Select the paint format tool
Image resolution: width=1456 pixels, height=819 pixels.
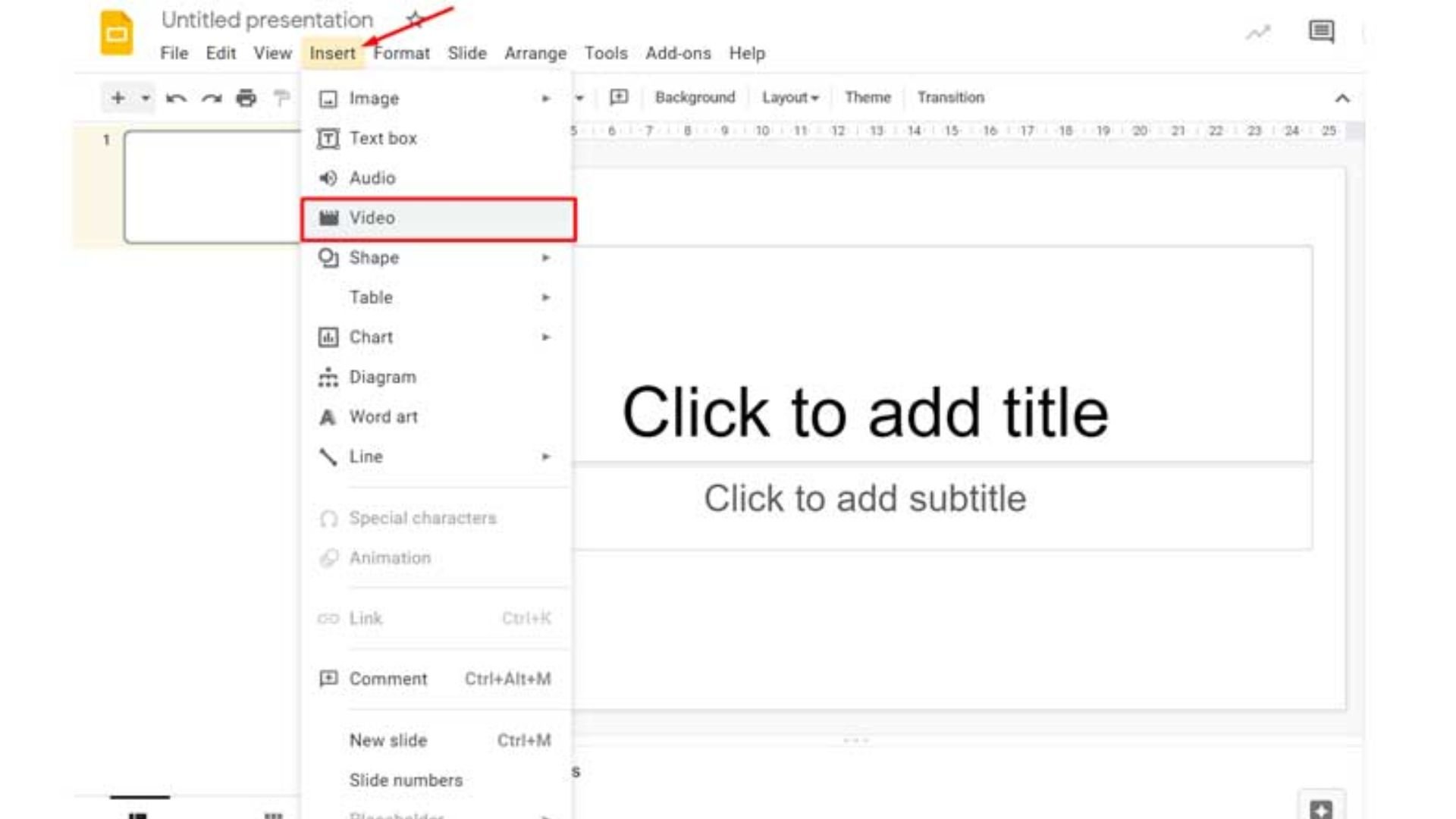tap(281, 98)
